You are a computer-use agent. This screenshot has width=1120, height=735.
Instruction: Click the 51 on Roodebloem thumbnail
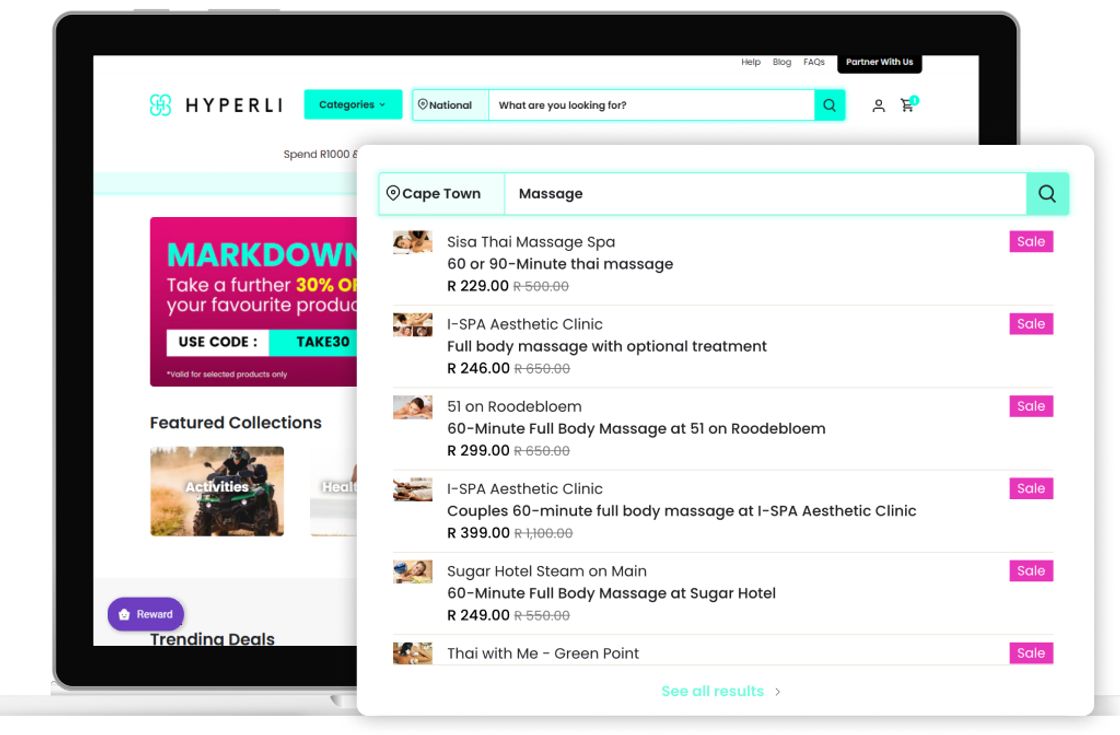[x=412, y=406]
